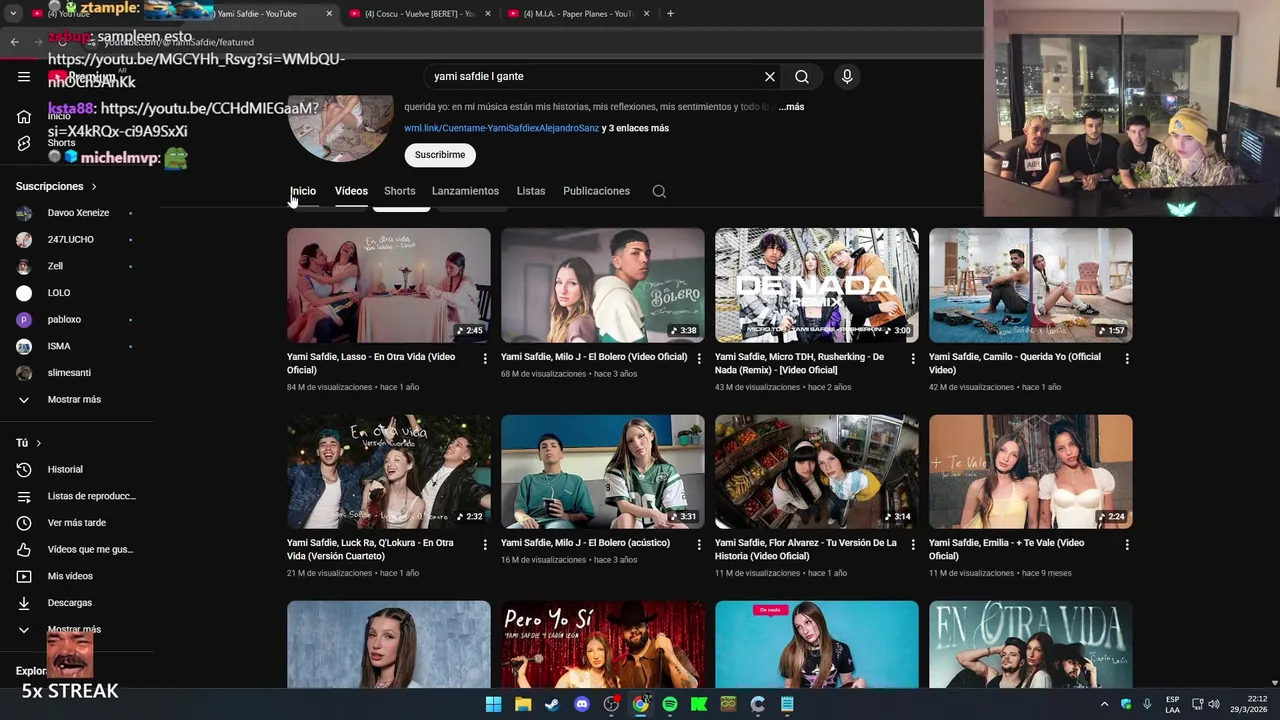
Task: Expand Mostrar más under Suscripciones
Action: (76, 399)
